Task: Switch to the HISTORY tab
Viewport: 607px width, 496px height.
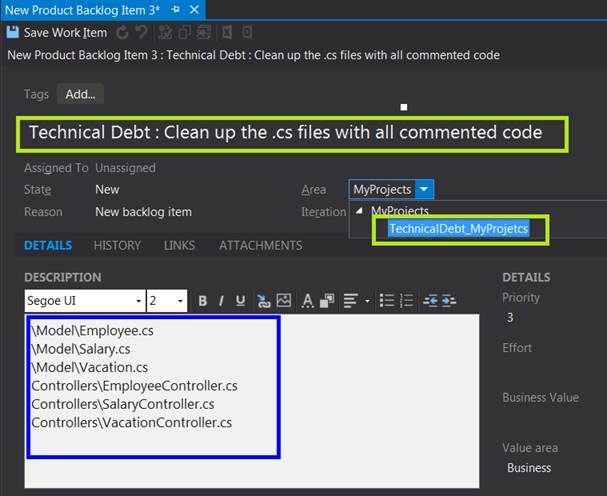Action: tap(117, 245)
